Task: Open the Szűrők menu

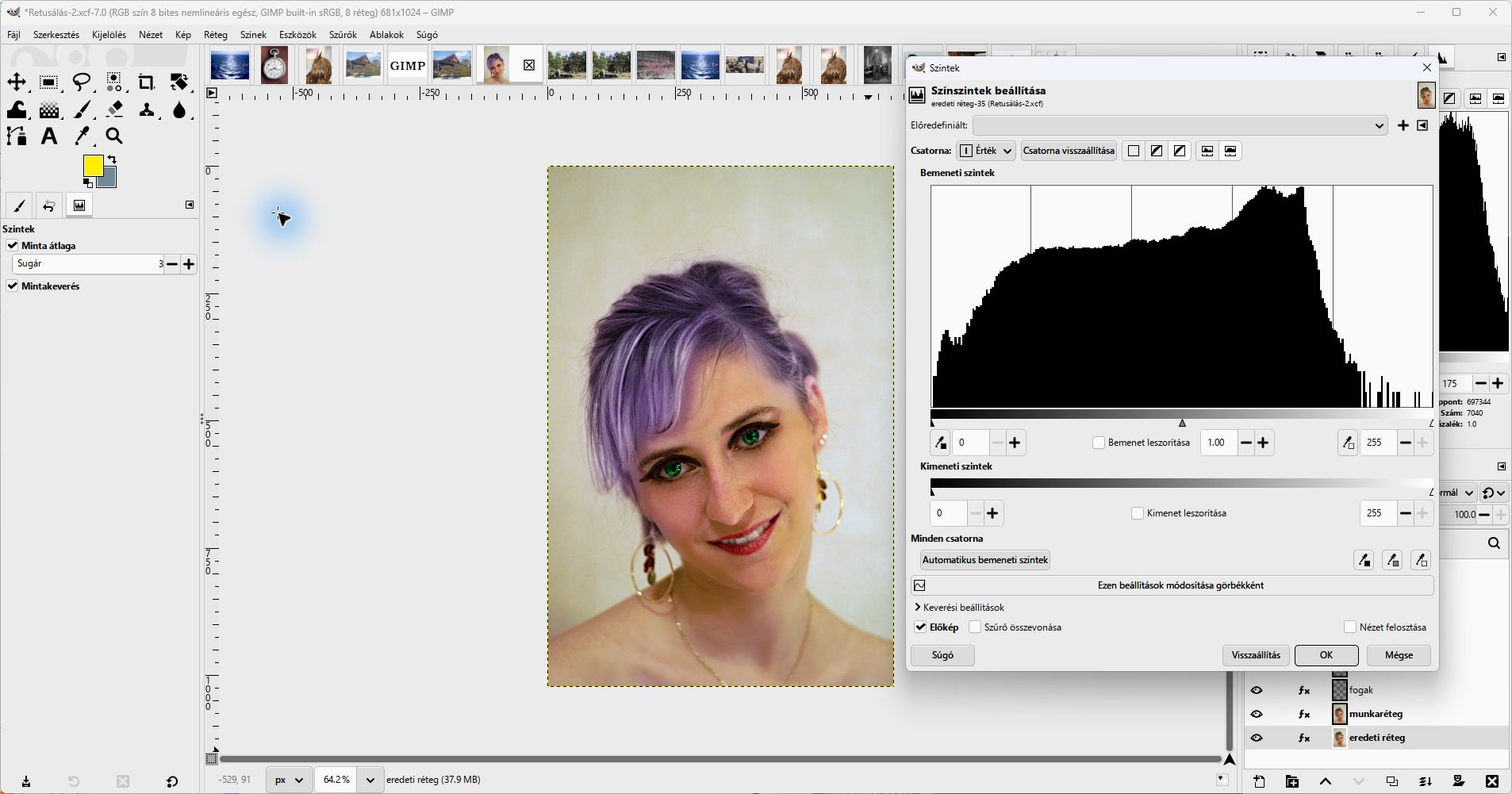Action: click(343, 35)
